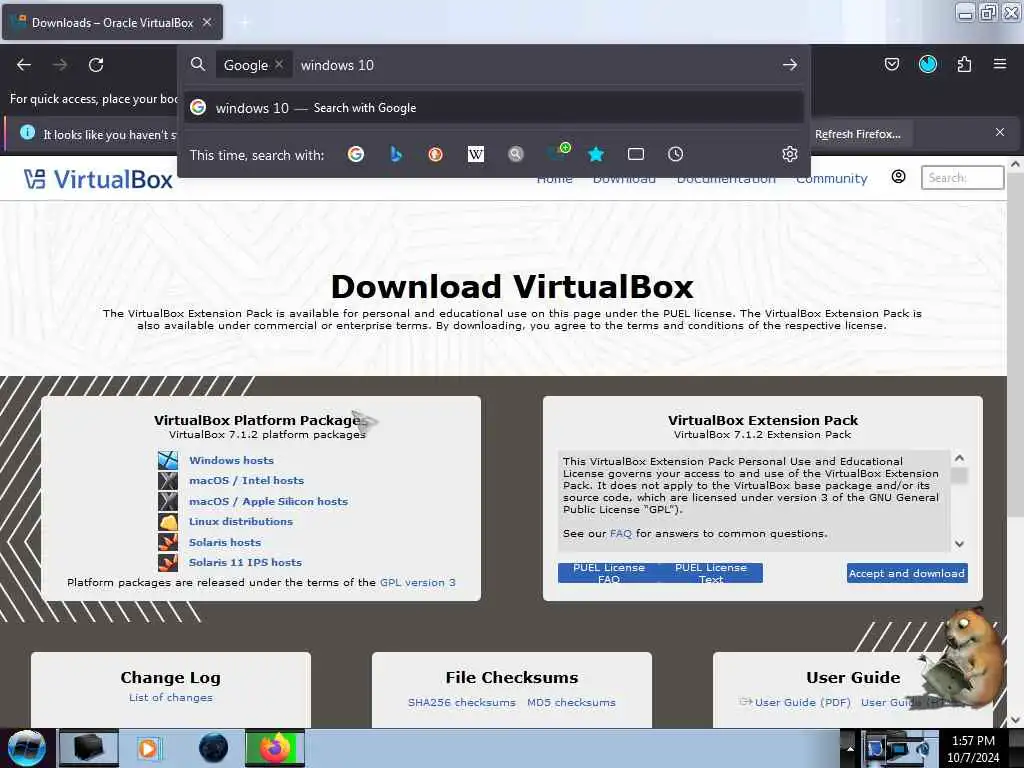Open a new tab with the plus button
The image size is (1024, 768).
click(244, 22)
